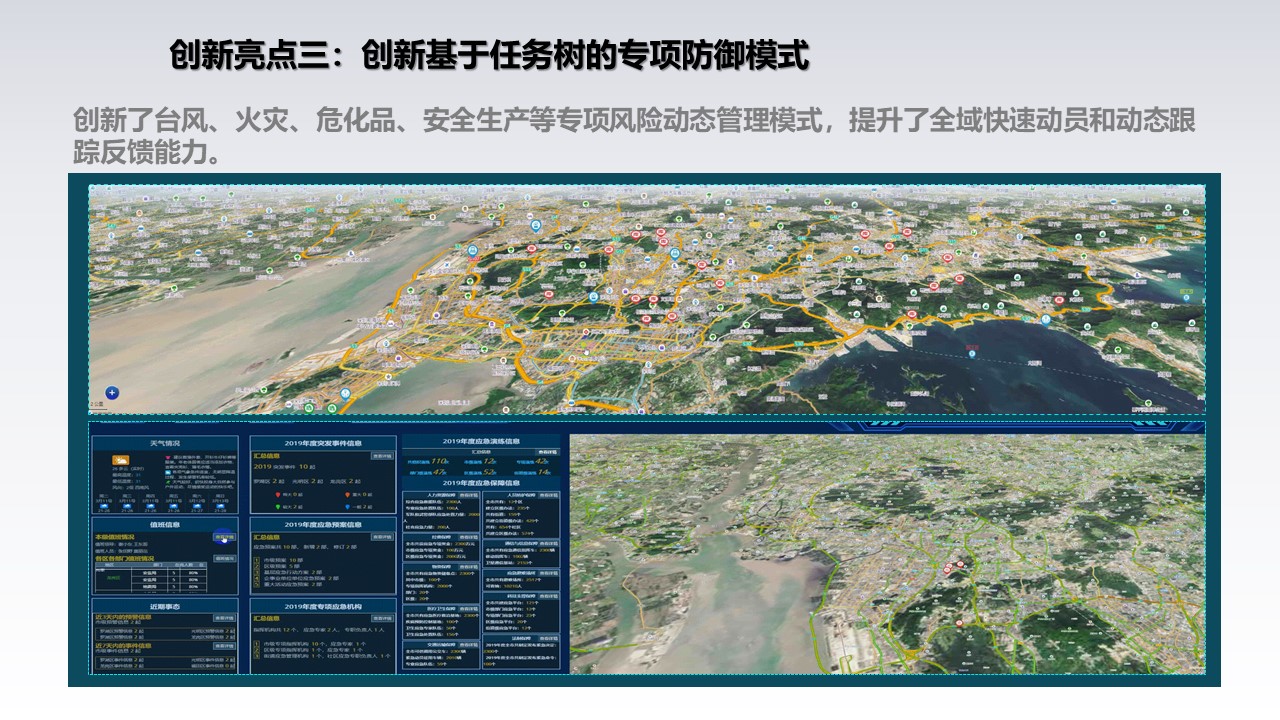Screen dimensions: 1280x720
Task: Click the blue 一般 2起 marker icon
Action: coord(347,507)
